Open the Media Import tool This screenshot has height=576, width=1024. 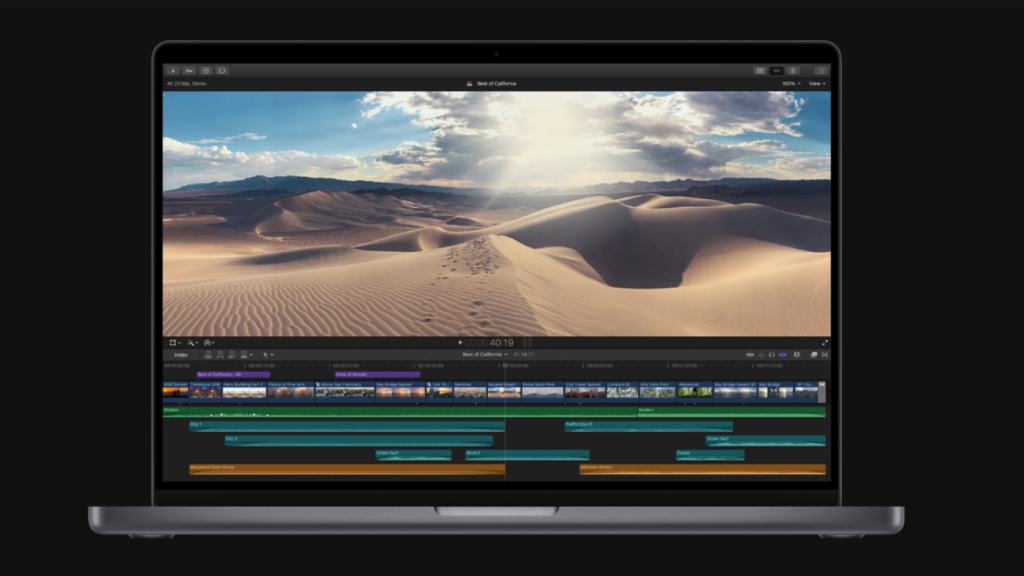[173, 71]
